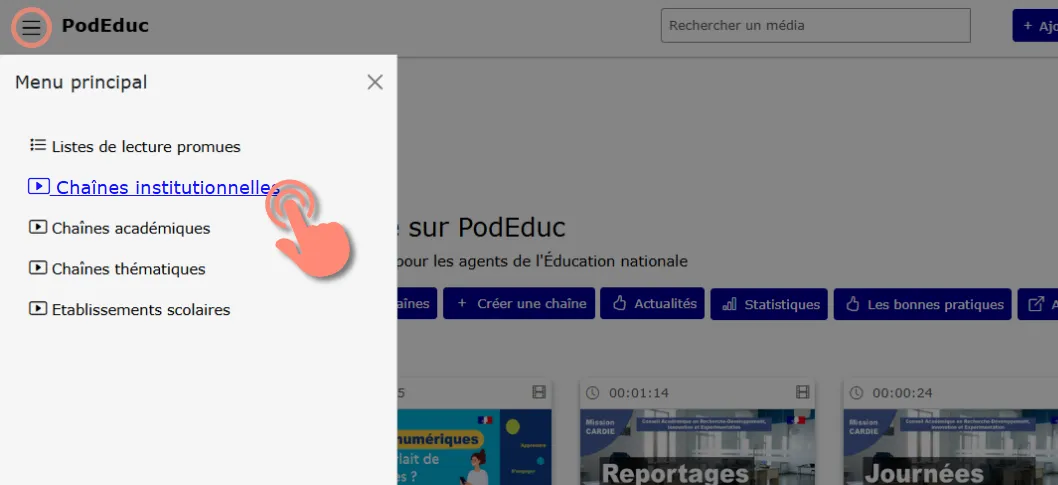The image size is (1058, 485).
Task: Open the Reportages video thumbnail
Action: click(x=697, y=447)
